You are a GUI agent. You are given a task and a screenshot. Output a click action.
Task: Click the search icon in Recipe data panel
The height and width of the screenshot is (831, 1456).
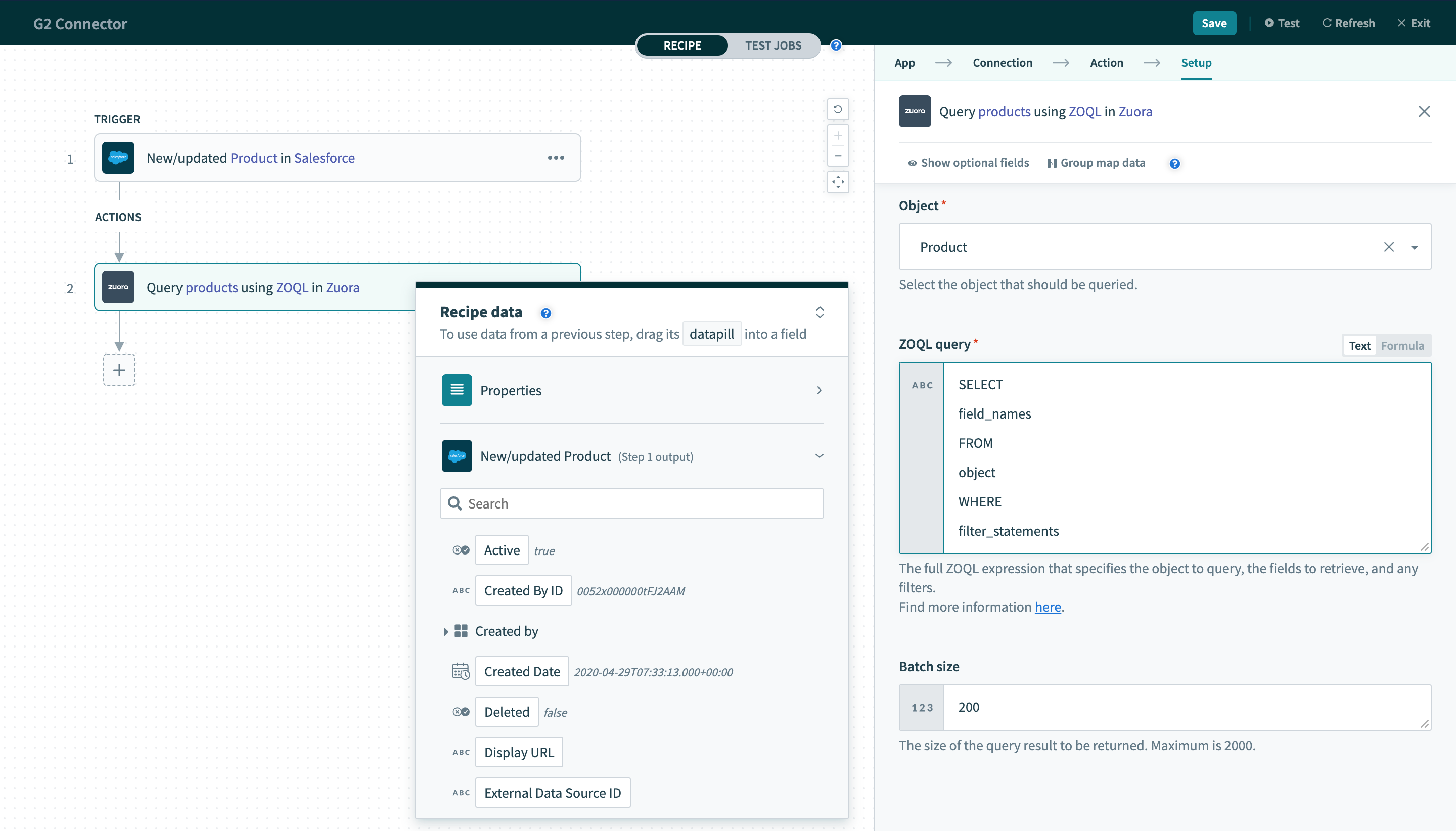pos(456,503)
